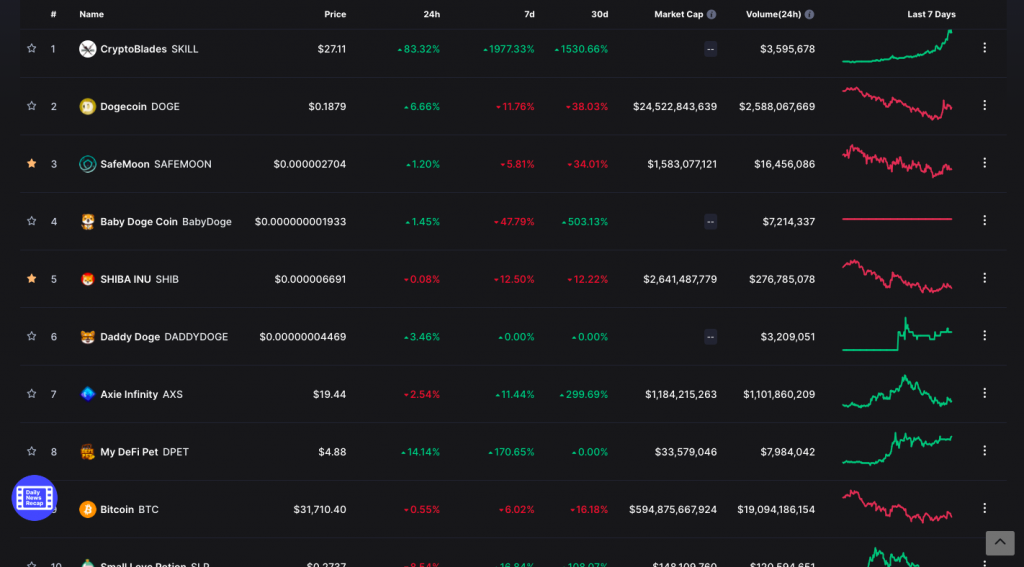The height and width of the screenshot is (567, 1024).
Task: Click the SHIBA INU coin logo
Action: 88,279
